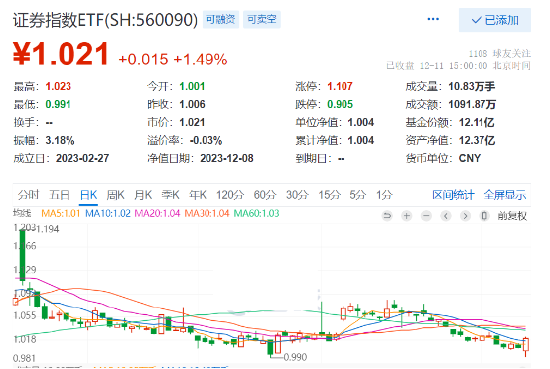This screenshot has height=369, width=550.
Task: Click the MA20:1.04 indicator label
Action: click(x=157, y=213)
